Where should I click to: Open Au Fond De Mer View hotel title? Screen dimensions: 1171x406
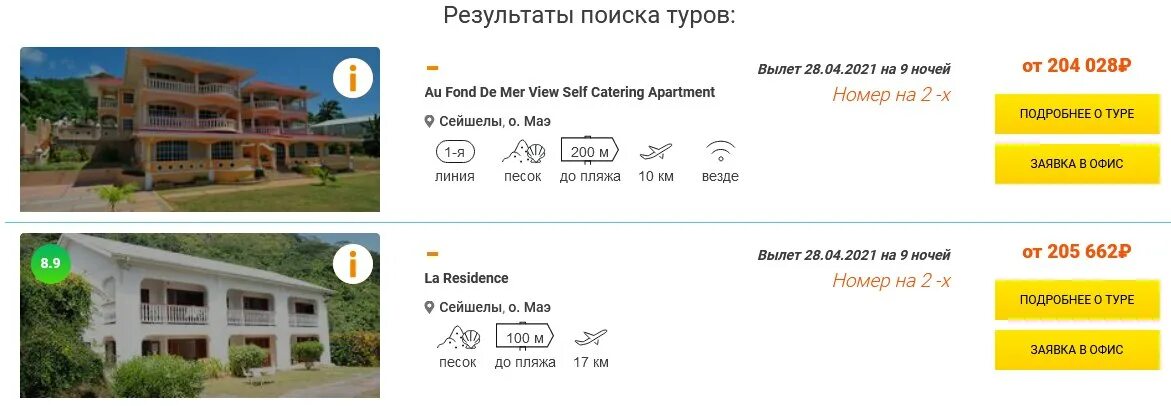tap(570, 92)
